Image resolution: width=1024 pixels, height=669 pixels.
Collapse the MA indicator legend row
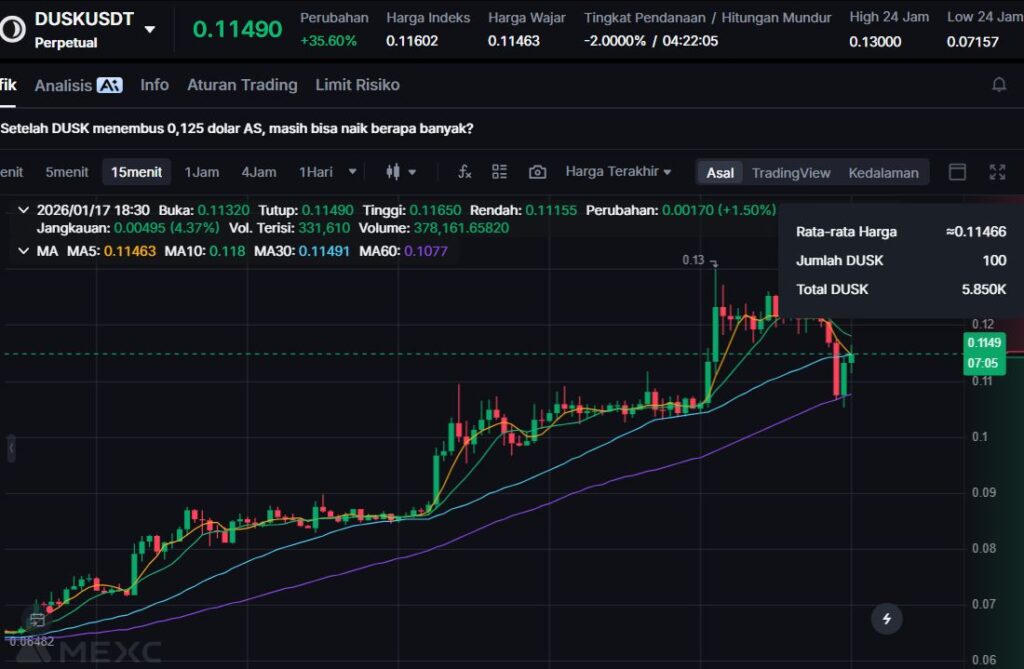(x=23, y=251)
